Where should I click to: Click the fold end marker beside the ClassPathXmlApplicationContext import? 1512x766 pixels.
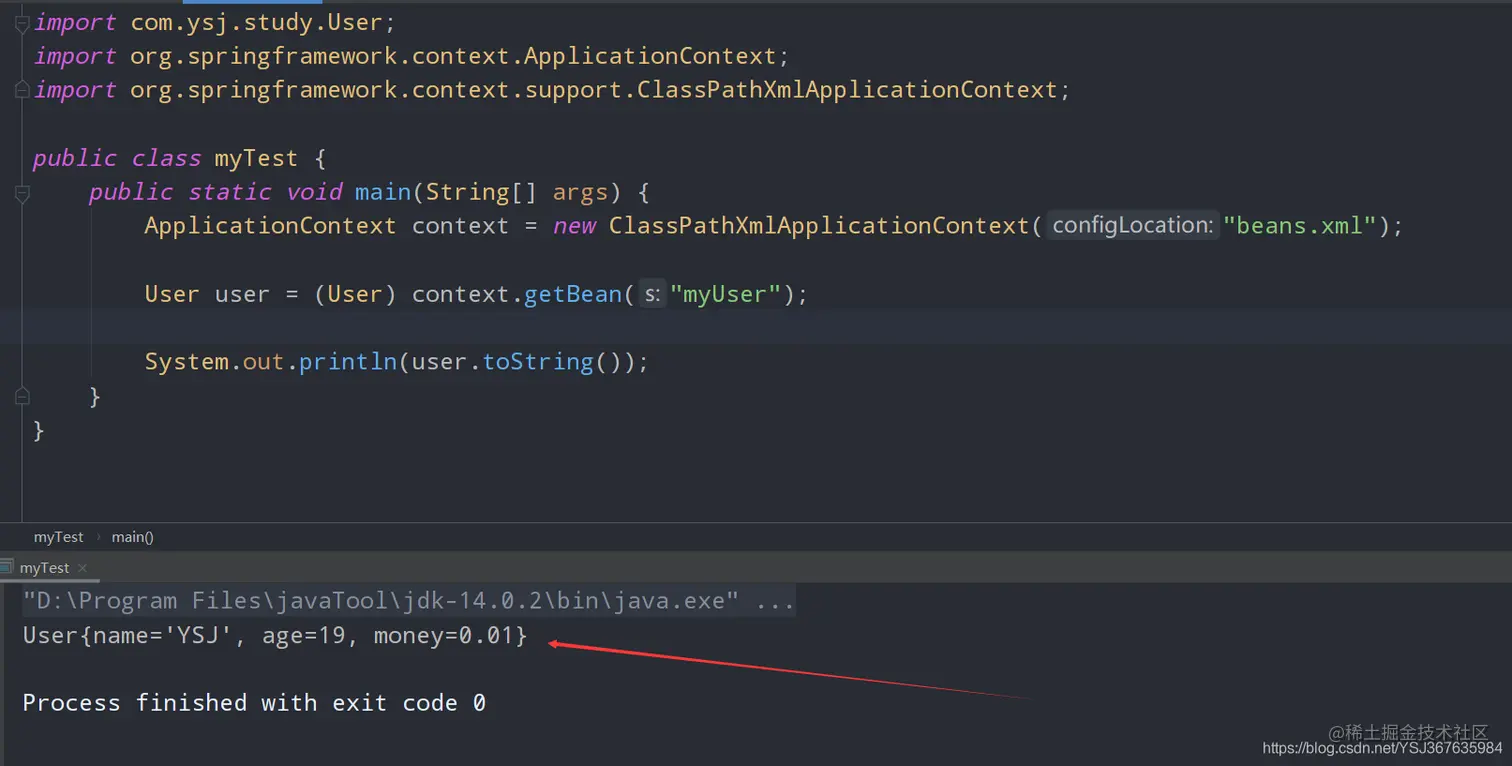click(x=22, y=91)
